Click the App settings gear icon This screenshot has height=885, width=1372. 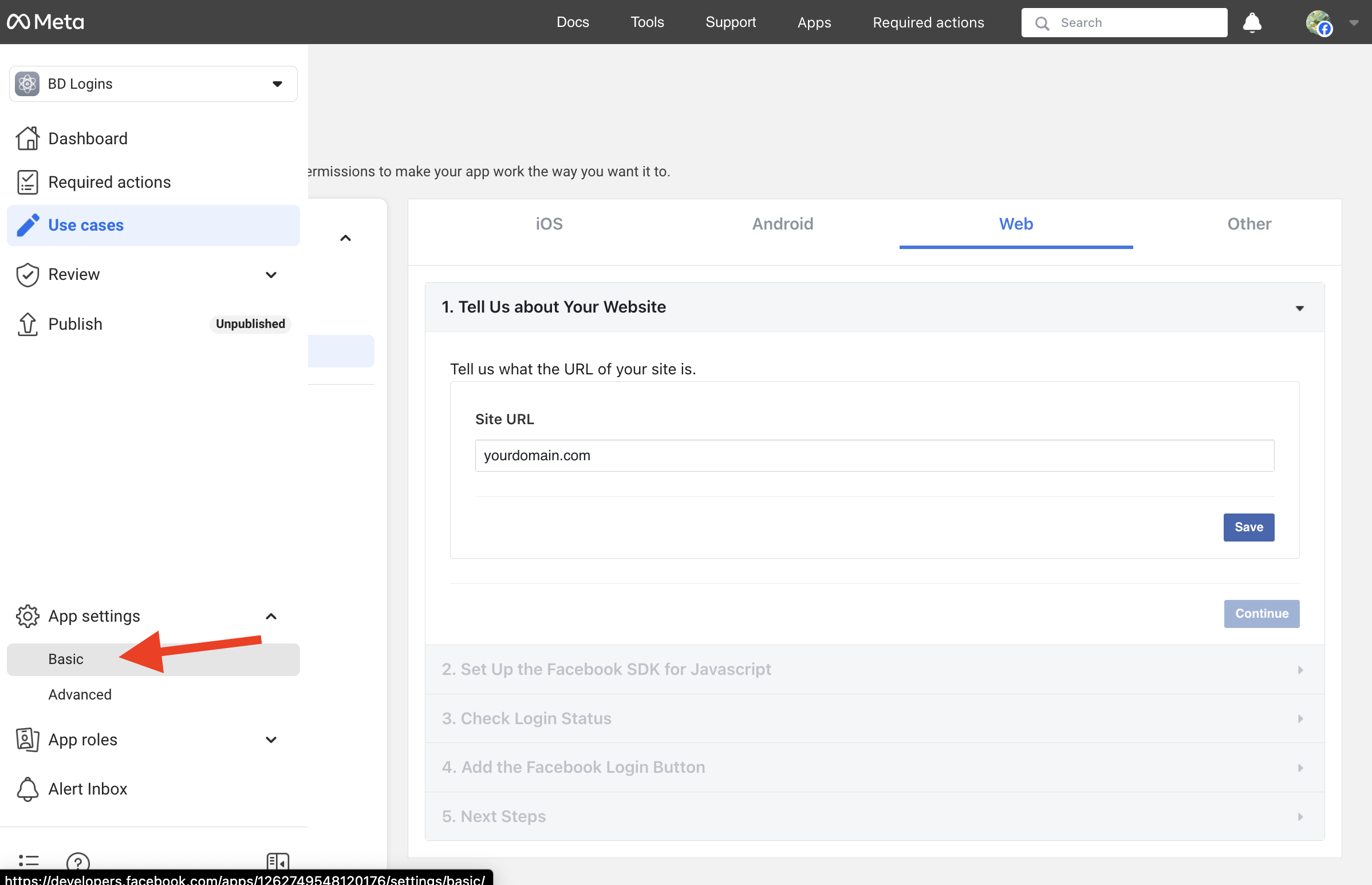tap(27, 616)
